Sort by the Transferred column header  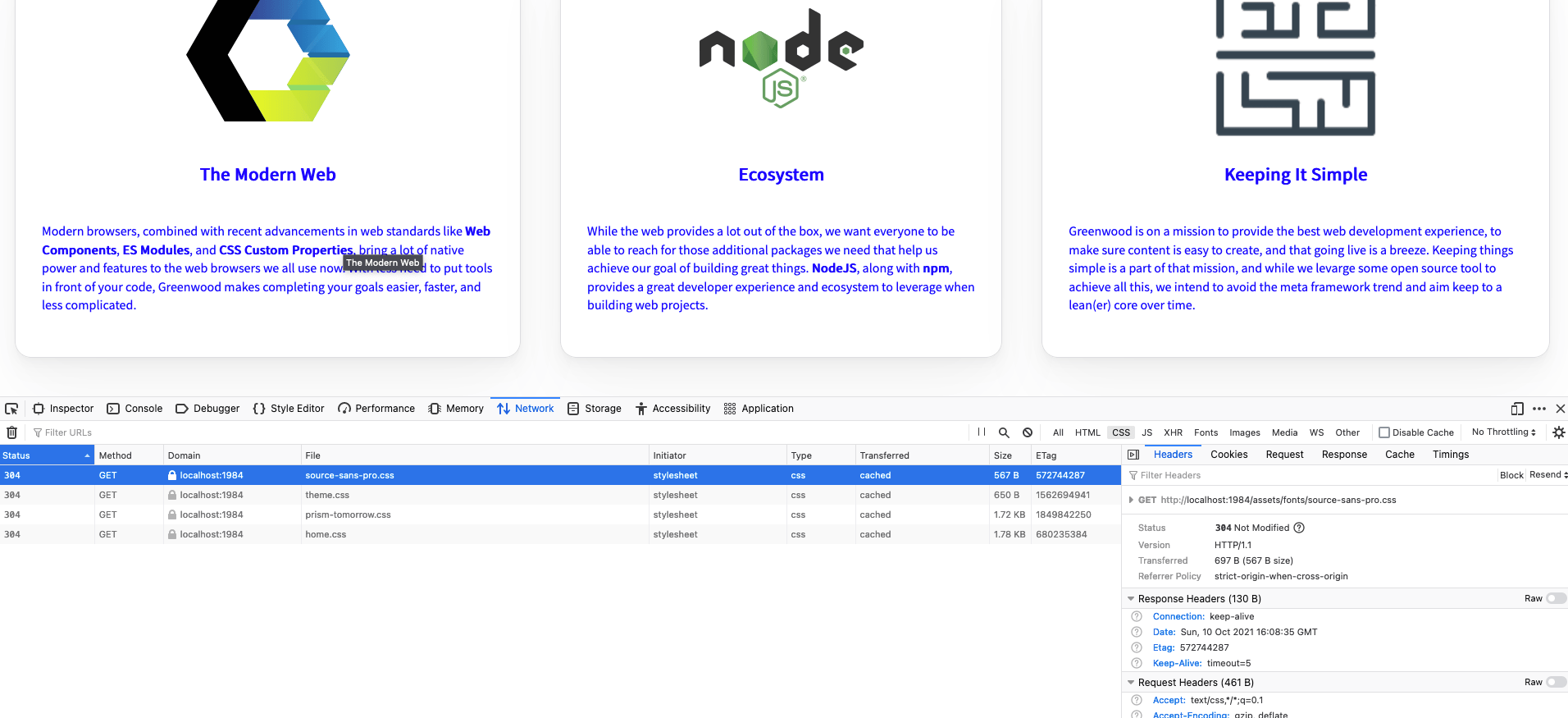[x=923, y=455]
